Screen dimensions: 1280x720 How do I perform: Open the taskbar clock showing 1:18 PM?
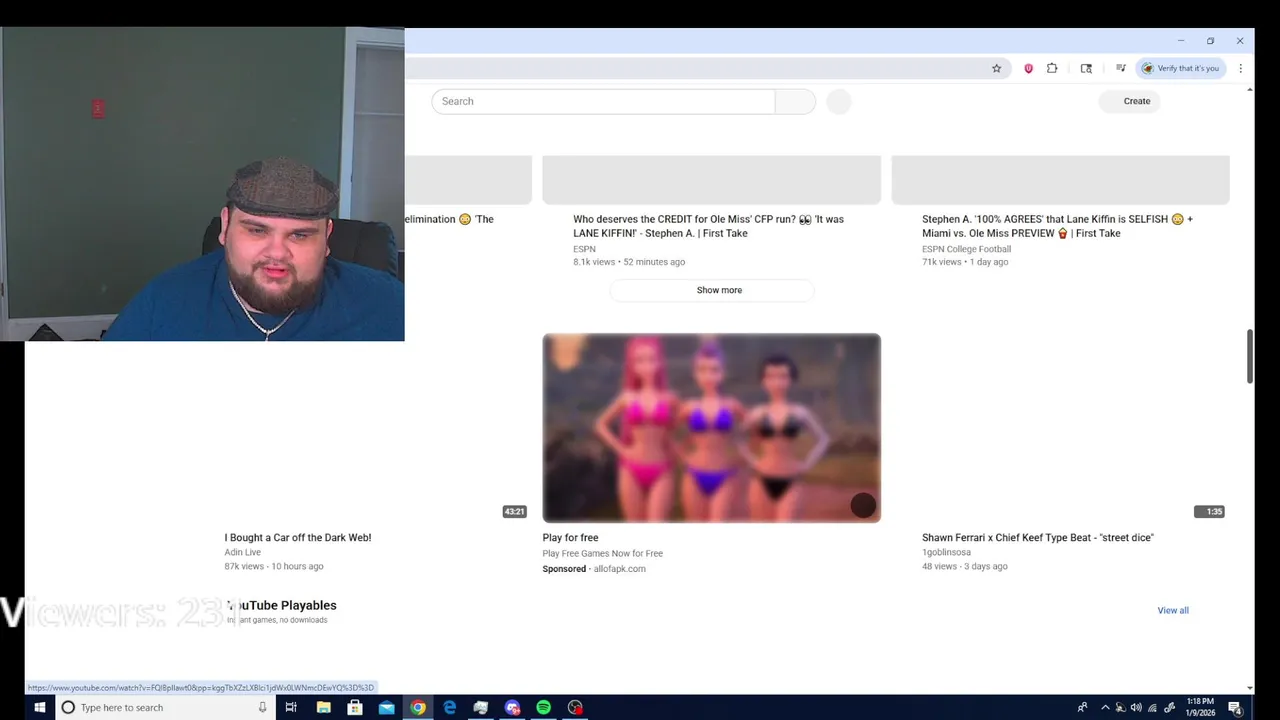click(x=1200, y=707)
